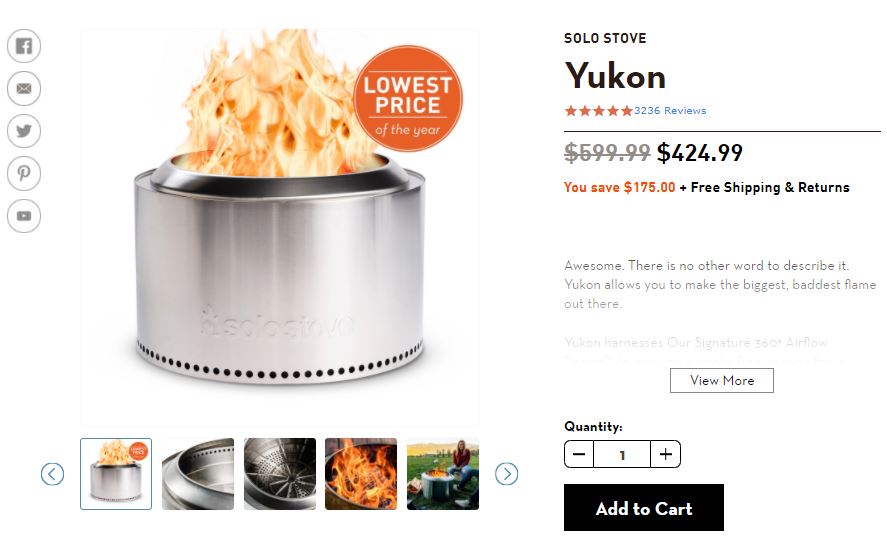Share on Facebook icon
Image resolution: width=887 pixels, height=537 pixels.
point(24,46)
